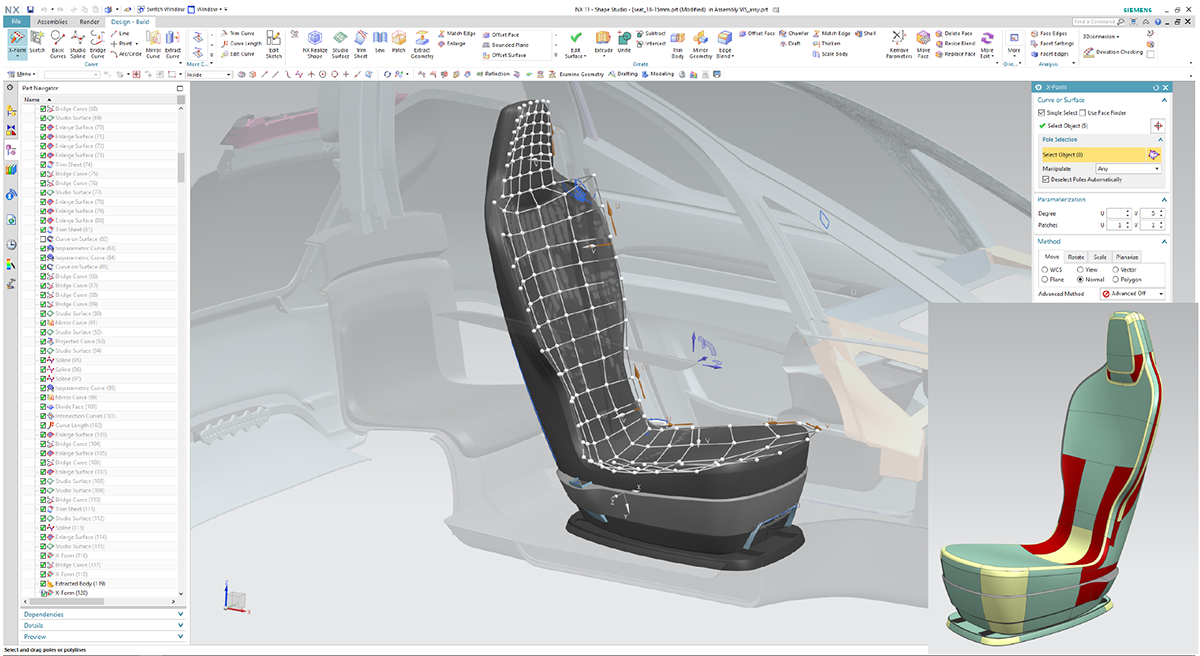Open the Extract Geometry tool
This screenshot has height=656, width=1200.
point(422,40)
